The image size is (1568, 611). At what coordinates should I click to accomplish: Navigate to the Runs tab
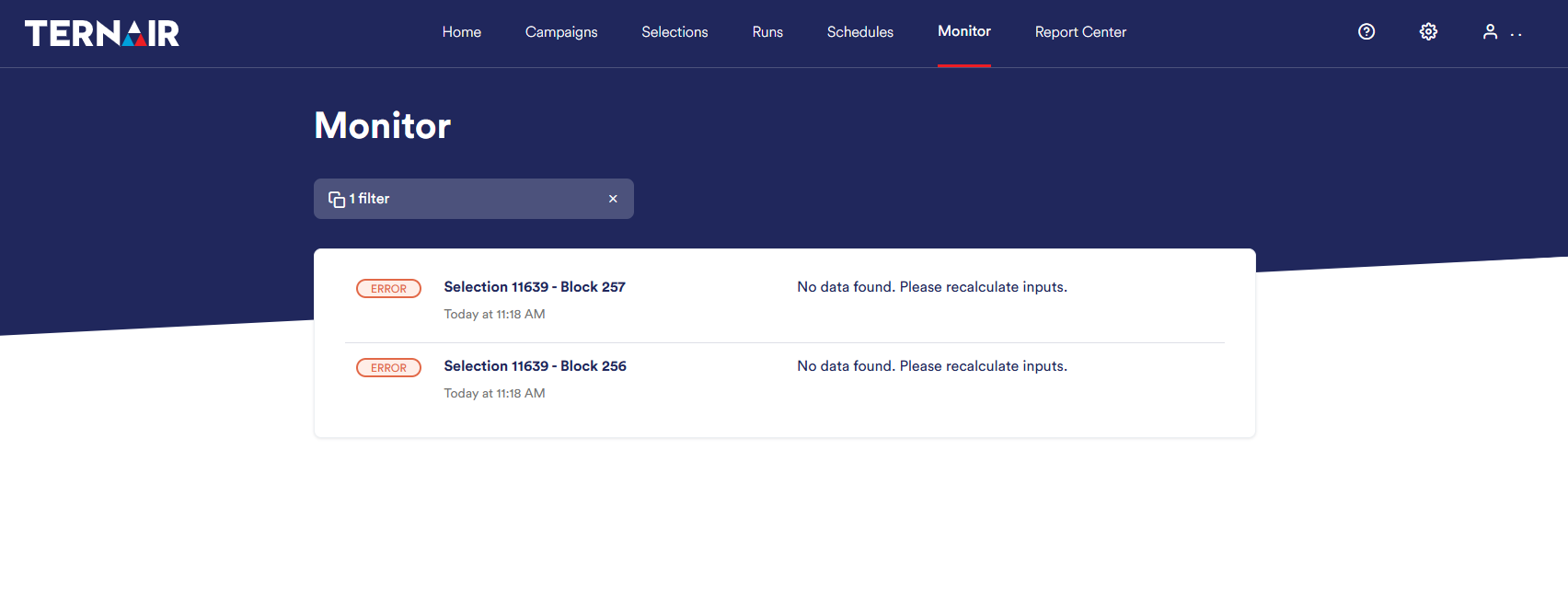pos(767,32)
